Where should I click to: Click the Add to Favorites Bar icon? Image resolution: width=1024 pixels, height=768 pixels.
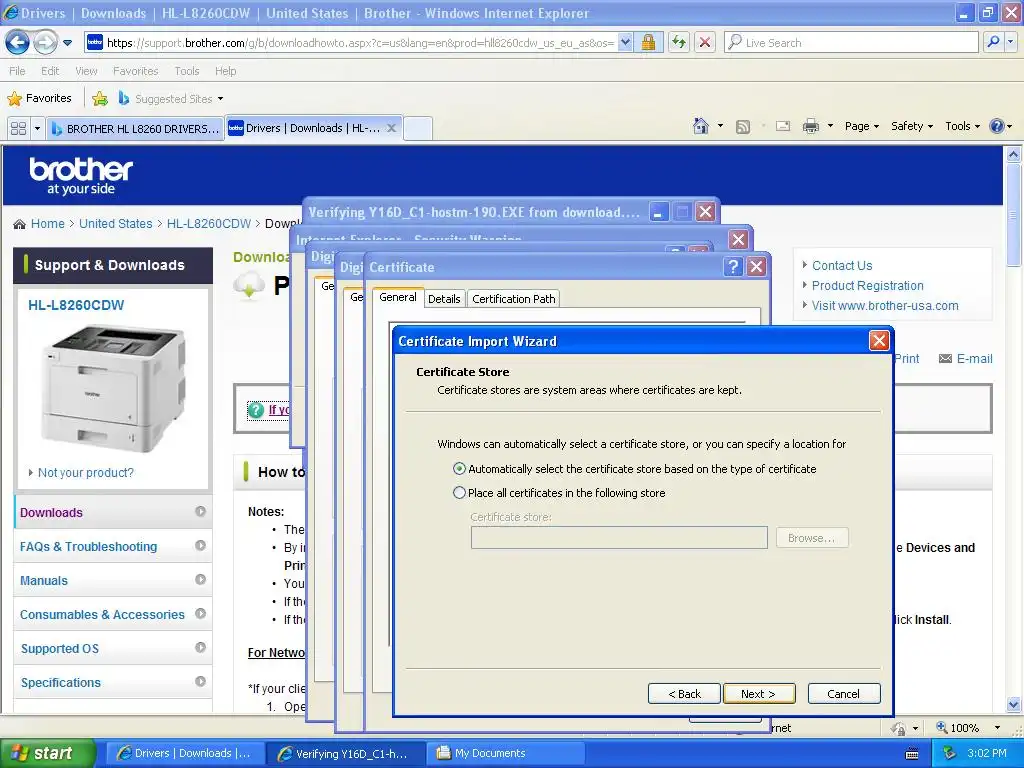[100, 99]
